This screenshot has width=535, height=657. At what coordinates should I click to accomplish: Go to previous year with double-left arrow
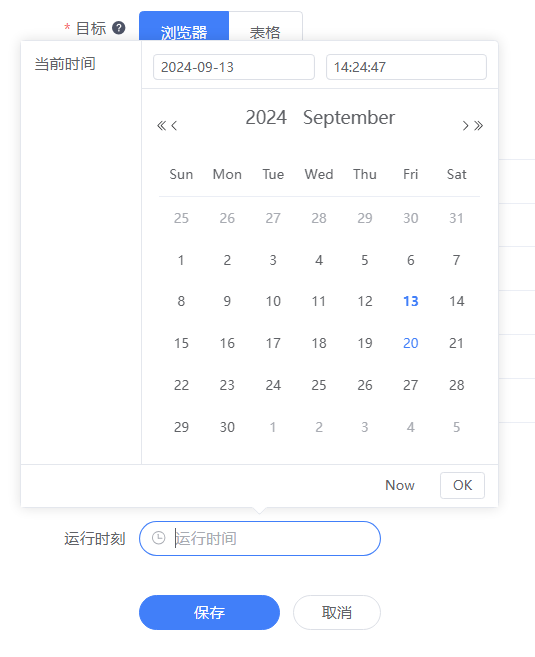(161, 125)
